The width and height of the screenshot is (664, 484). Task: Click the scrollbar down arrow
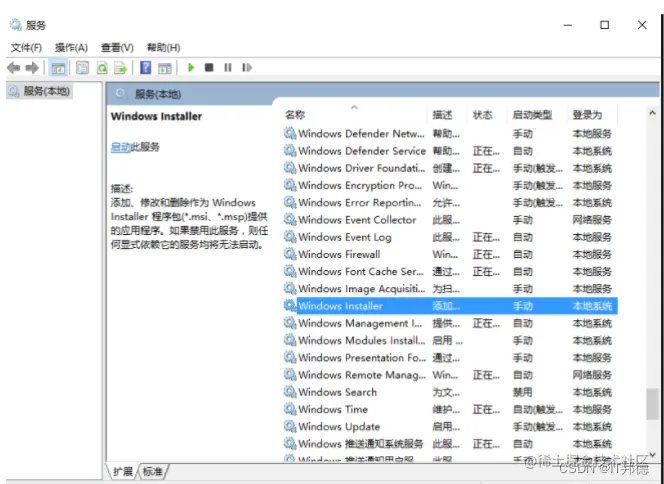(x=652, y=455)
